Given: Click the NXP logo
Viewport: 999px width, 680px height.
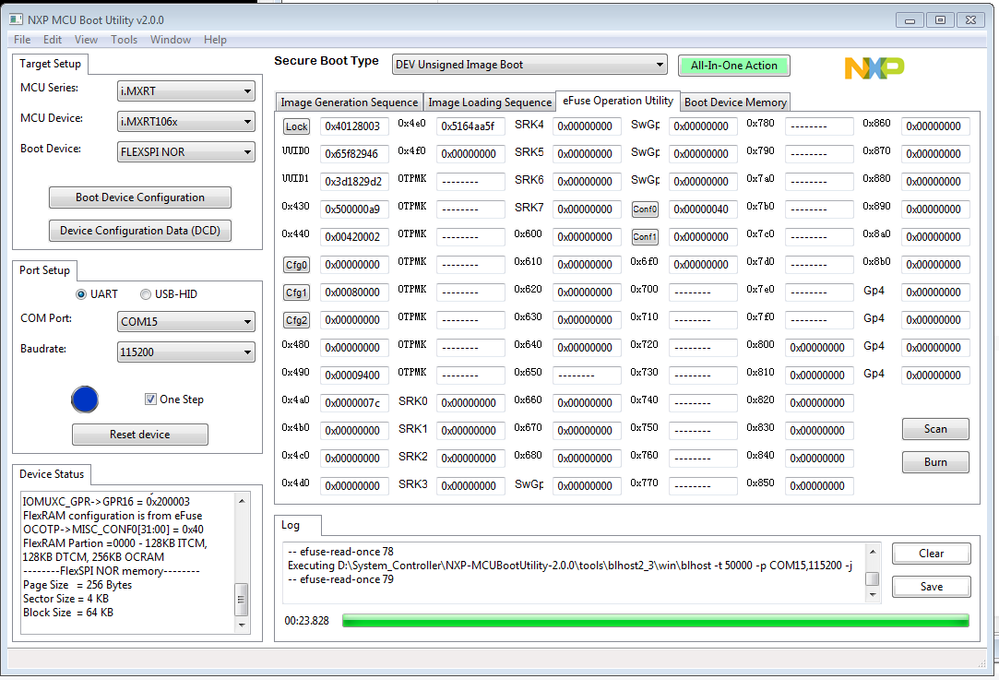Looking at the screenshot, I should click(874, 68).
